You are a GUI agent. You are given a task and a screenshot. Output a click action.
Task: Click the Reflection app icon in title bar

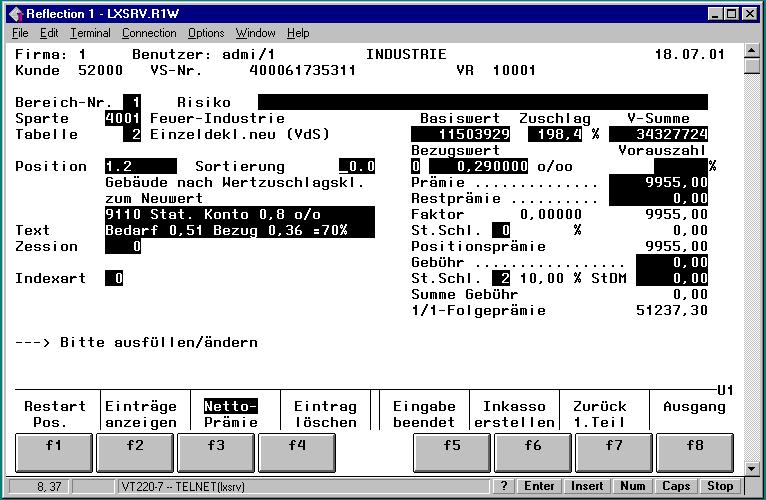pyautogui.click(x=16, y=14)
